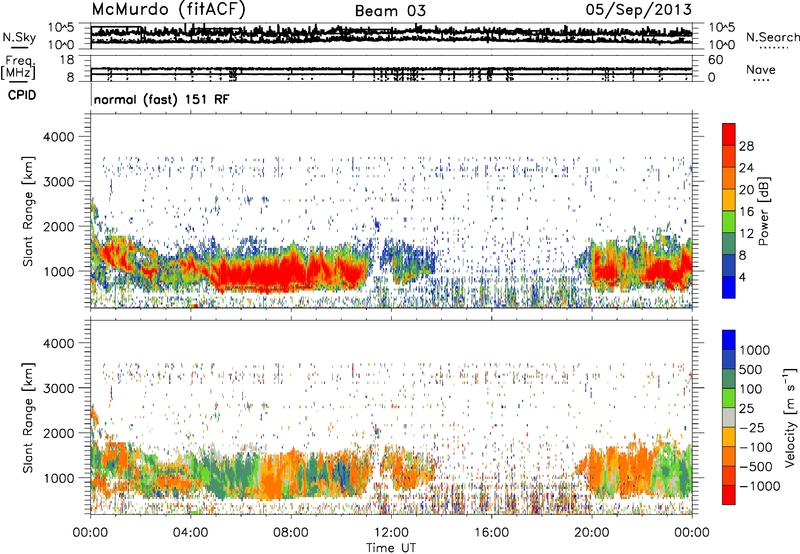Click the "Time UT" axis title
Screen dimensions: 800x554
point(391,548)
